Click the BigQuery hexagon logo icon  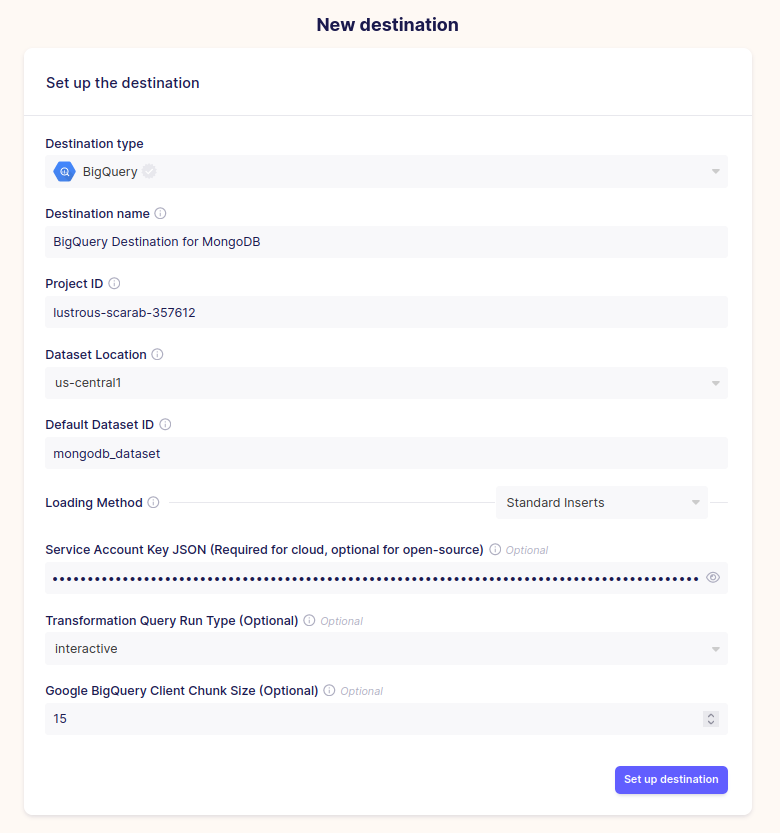click(64, 171)
